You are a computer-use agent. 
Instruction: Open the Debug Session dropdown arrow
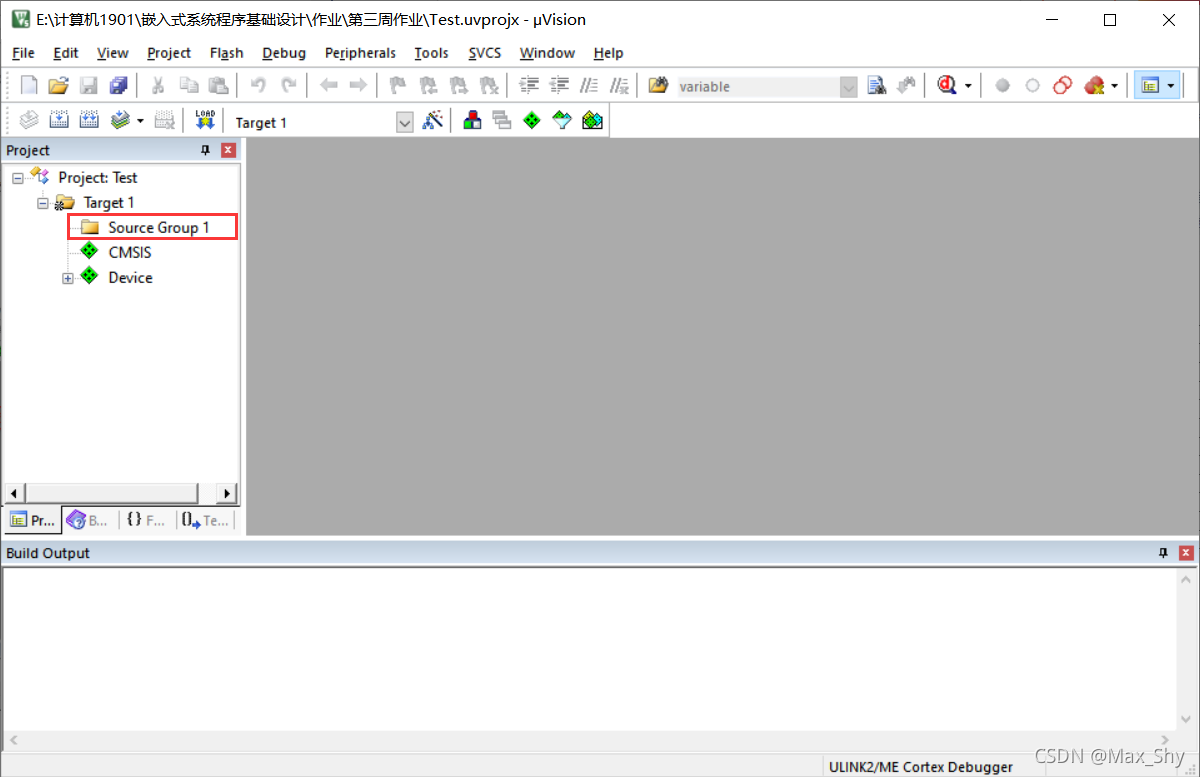point(968,87)
